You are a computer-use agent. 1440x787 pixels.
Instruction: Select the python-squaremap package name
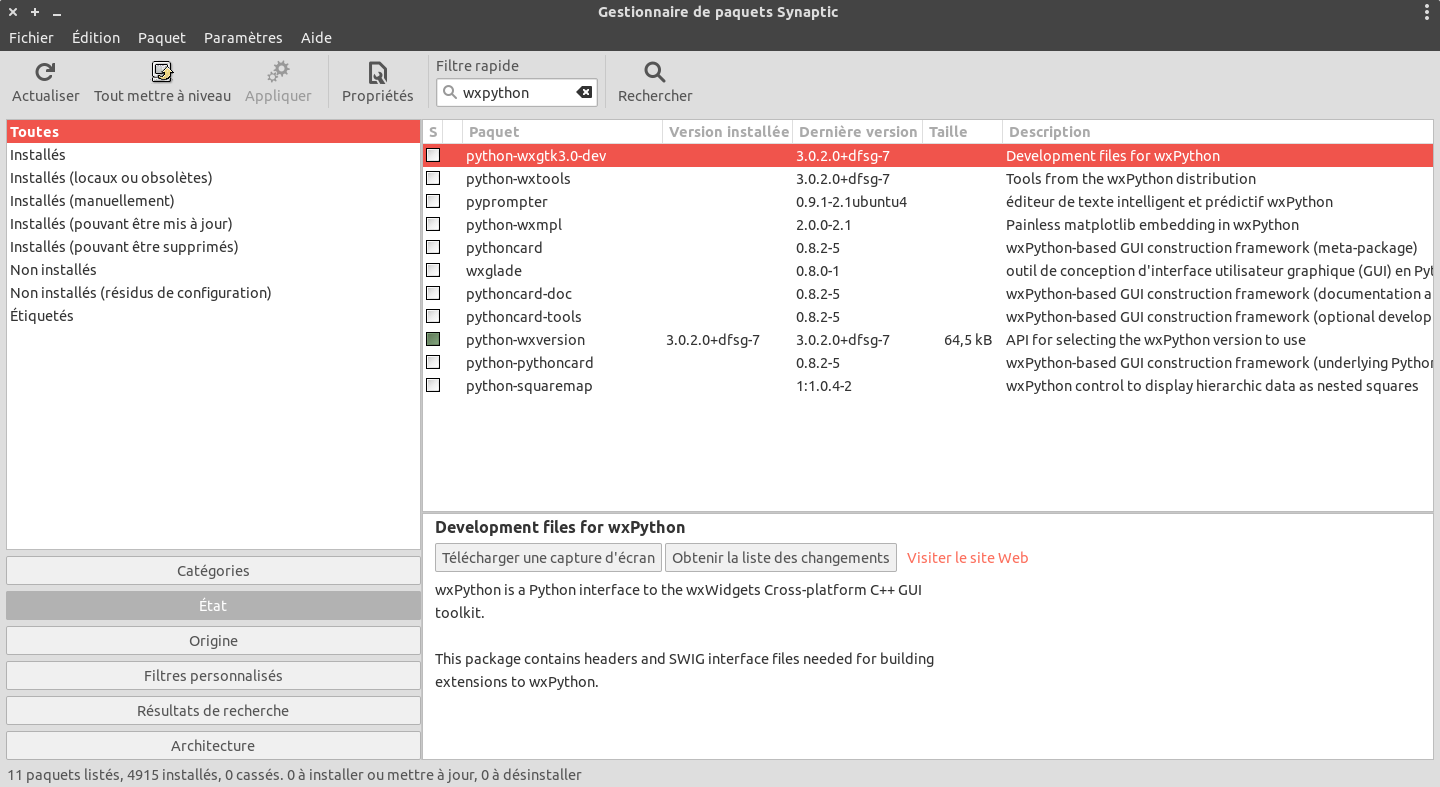tap(529, 386)
